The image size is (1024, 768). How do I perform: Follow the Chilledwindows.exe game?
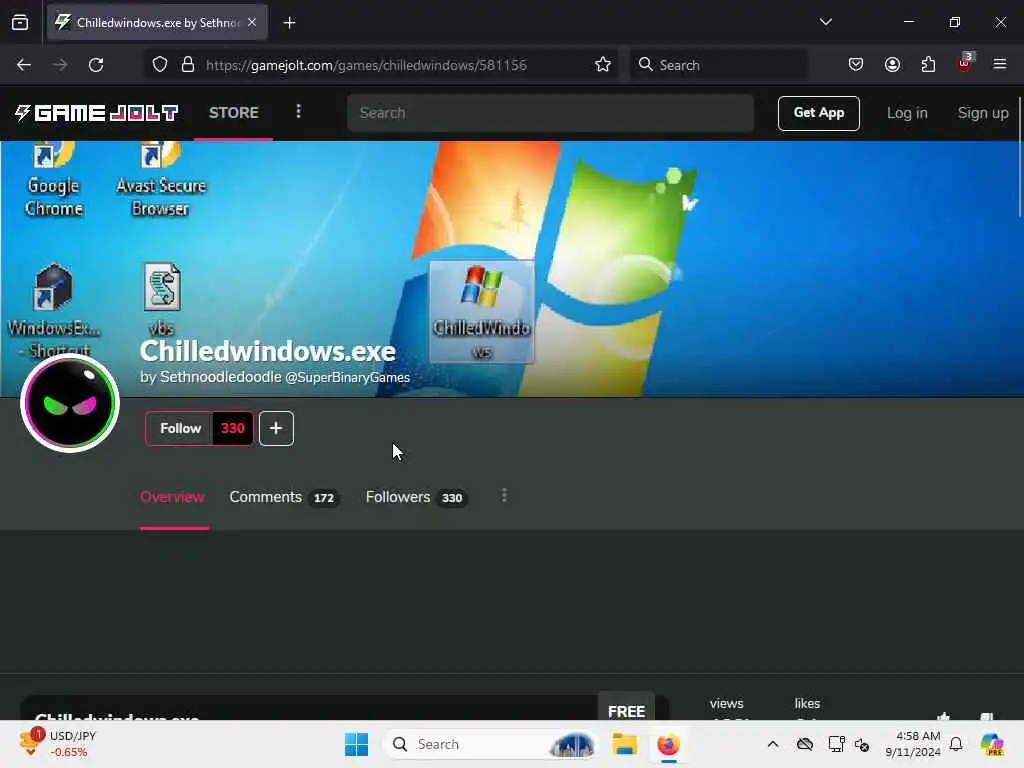180,428
